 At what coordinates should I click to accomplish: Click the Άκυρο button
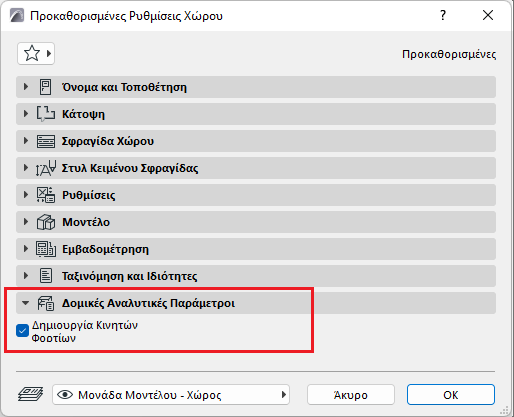click(351, 395)
